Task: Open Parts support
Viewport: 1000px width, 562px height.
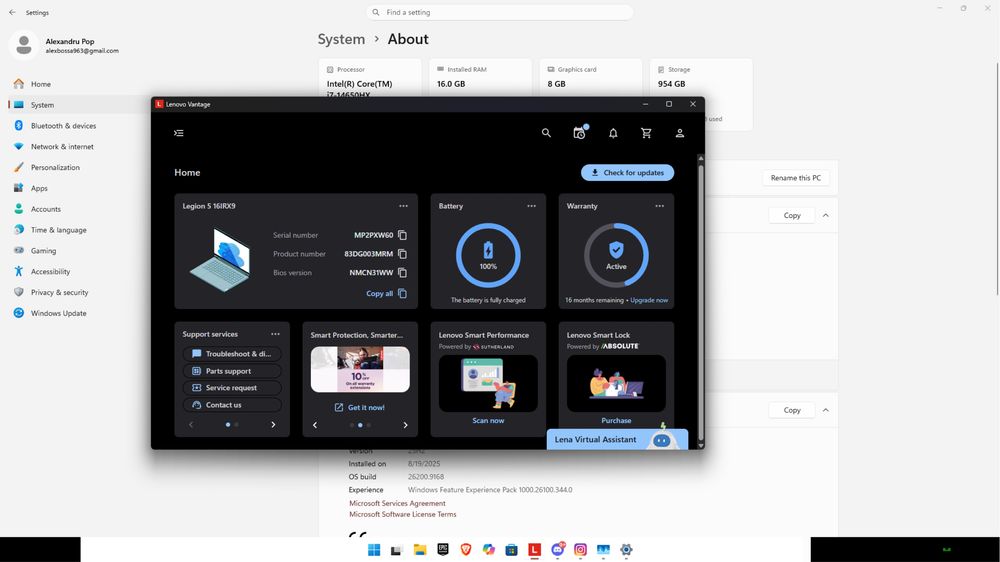Action: point(232,371)
